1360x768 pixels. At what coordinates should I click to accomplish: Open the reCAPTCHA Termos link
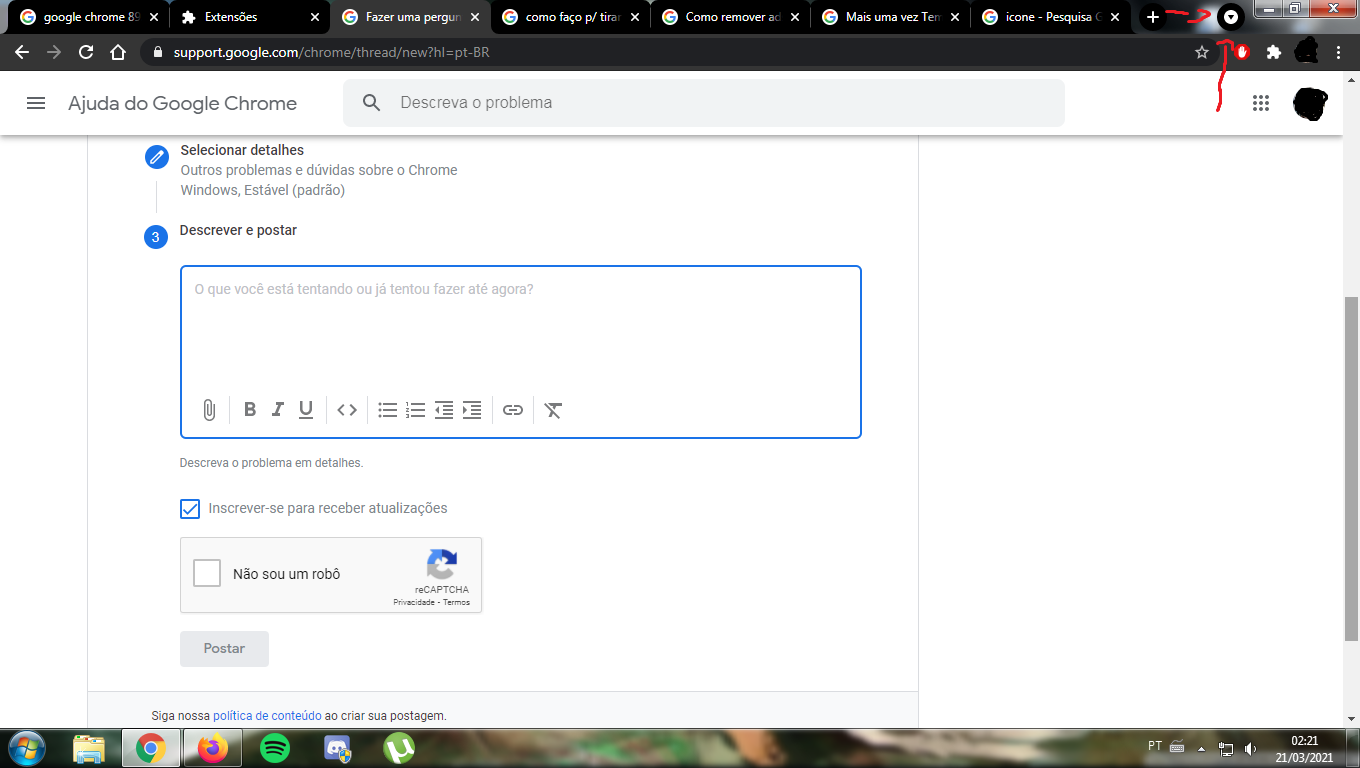coord(456,602)
